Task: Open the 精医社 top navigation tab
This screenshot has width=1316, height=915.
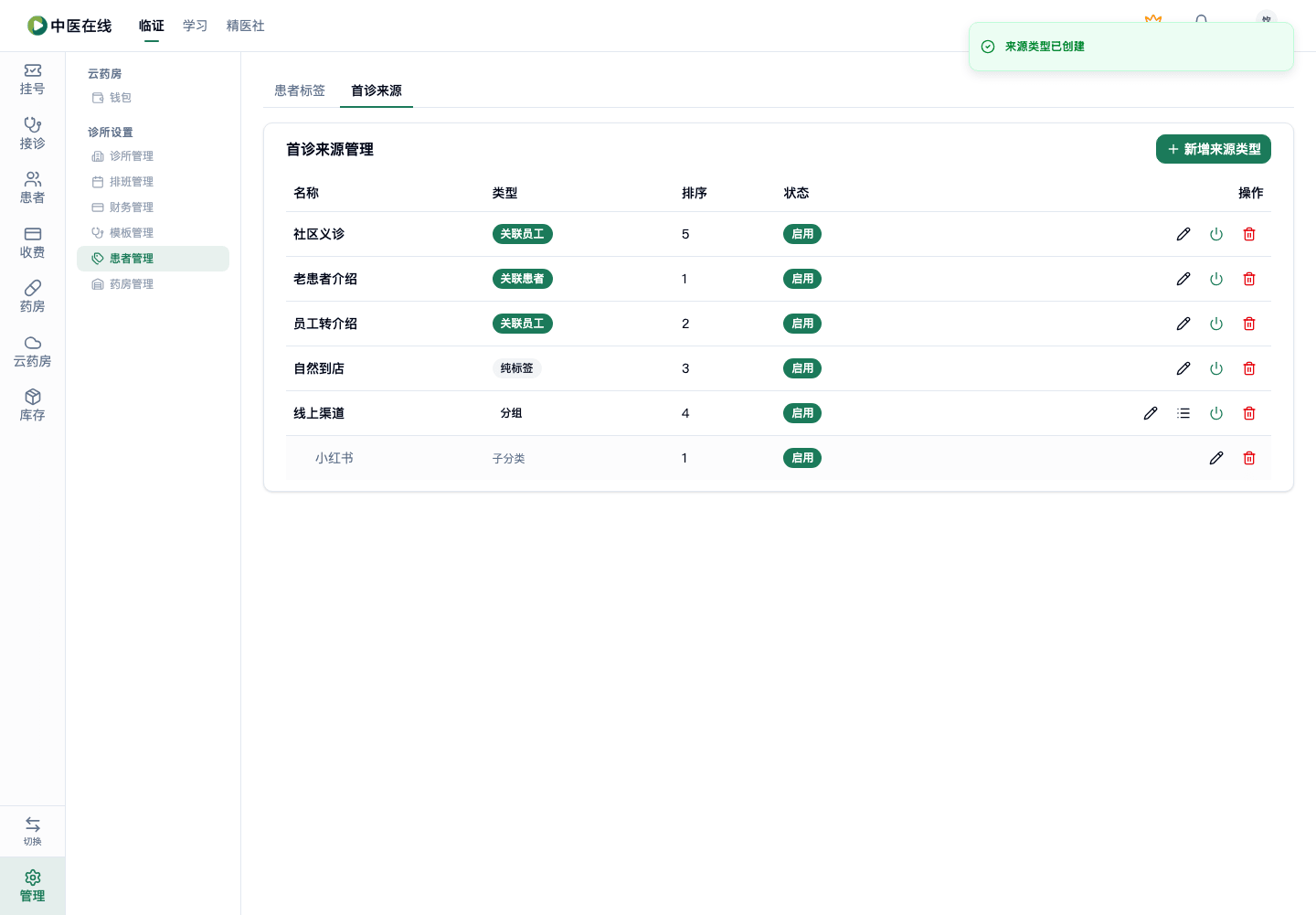Action: tap(246, 26)
